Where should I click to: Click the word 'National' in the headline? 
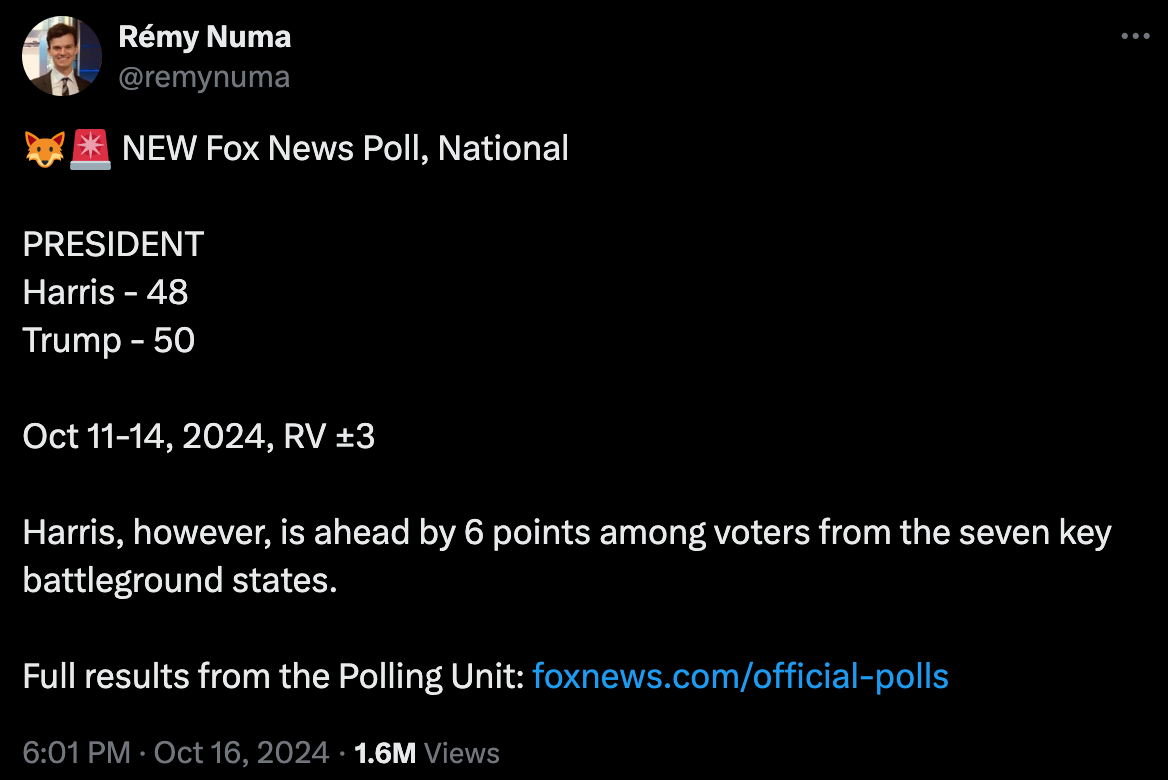[x=504, y=148]
